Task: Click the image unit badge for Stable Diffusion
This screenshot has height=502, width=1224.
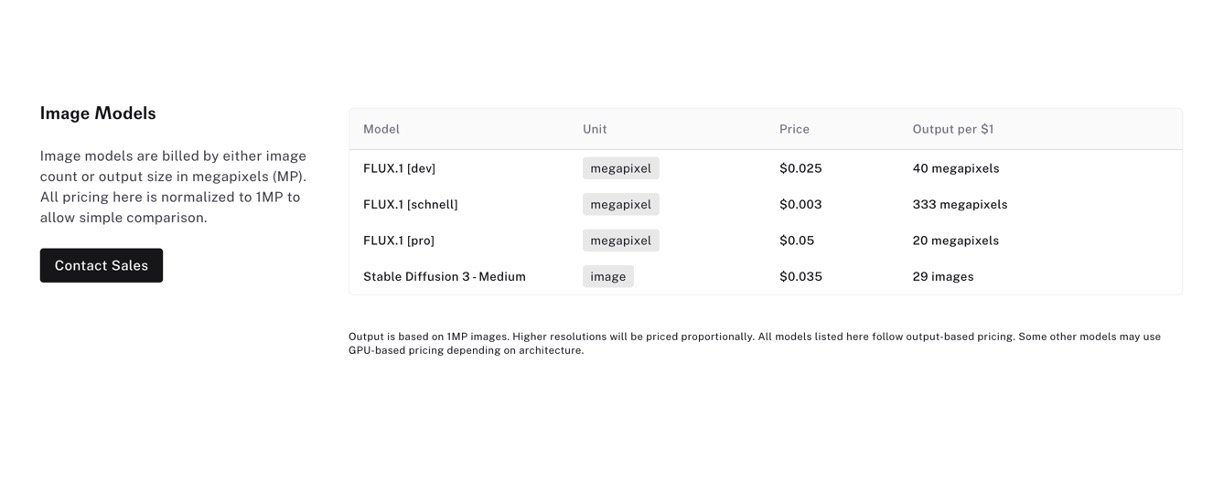Action: tap(608, 276)
